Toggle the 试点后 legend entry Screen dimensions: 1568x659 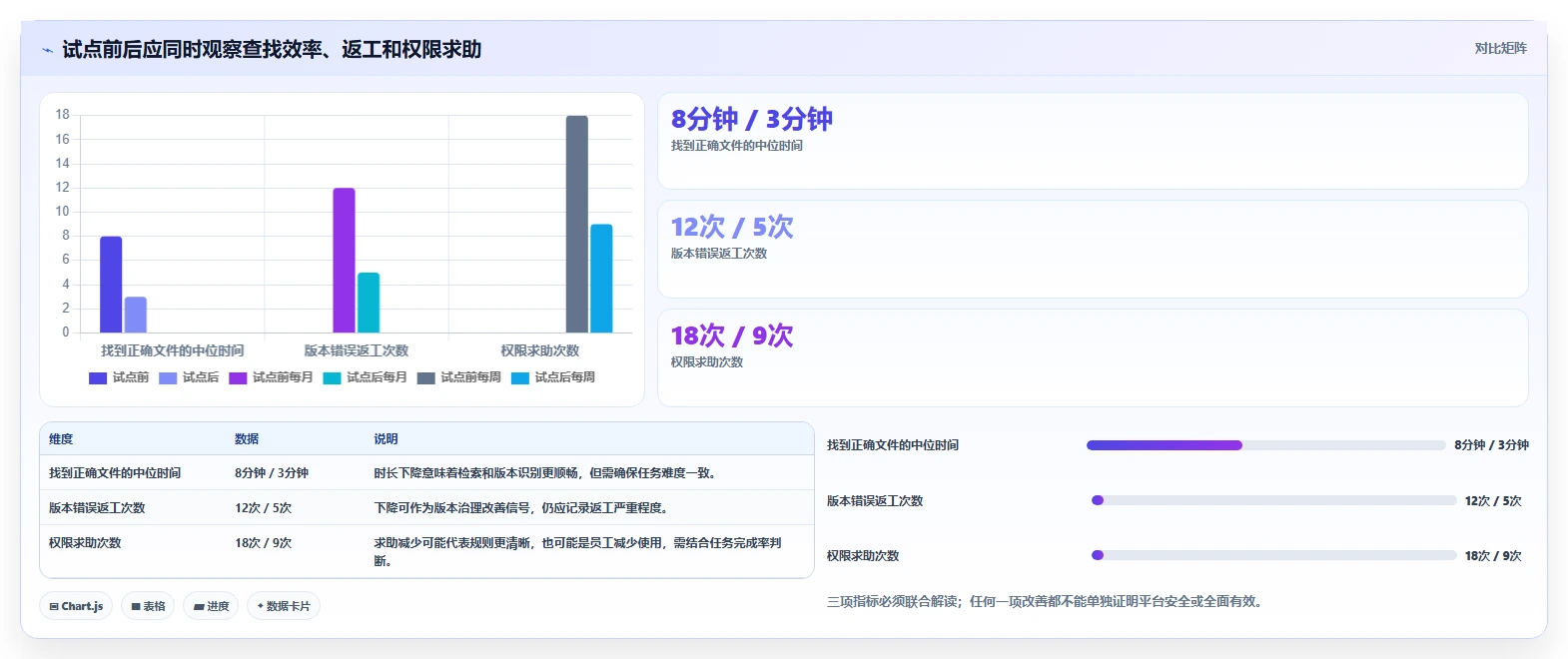(x=189, y=377)
